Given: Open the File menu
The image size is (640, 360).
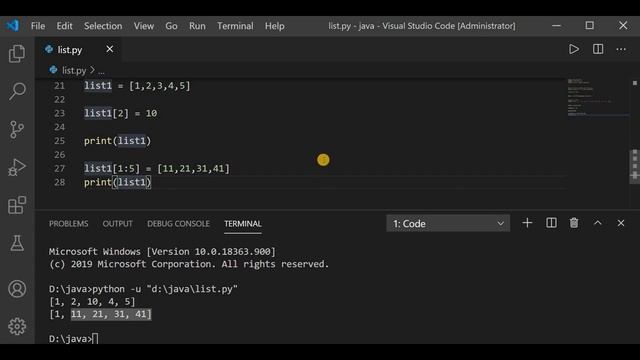Looking at the screenshot, I should pyautogui.click(x=38, y=26).
